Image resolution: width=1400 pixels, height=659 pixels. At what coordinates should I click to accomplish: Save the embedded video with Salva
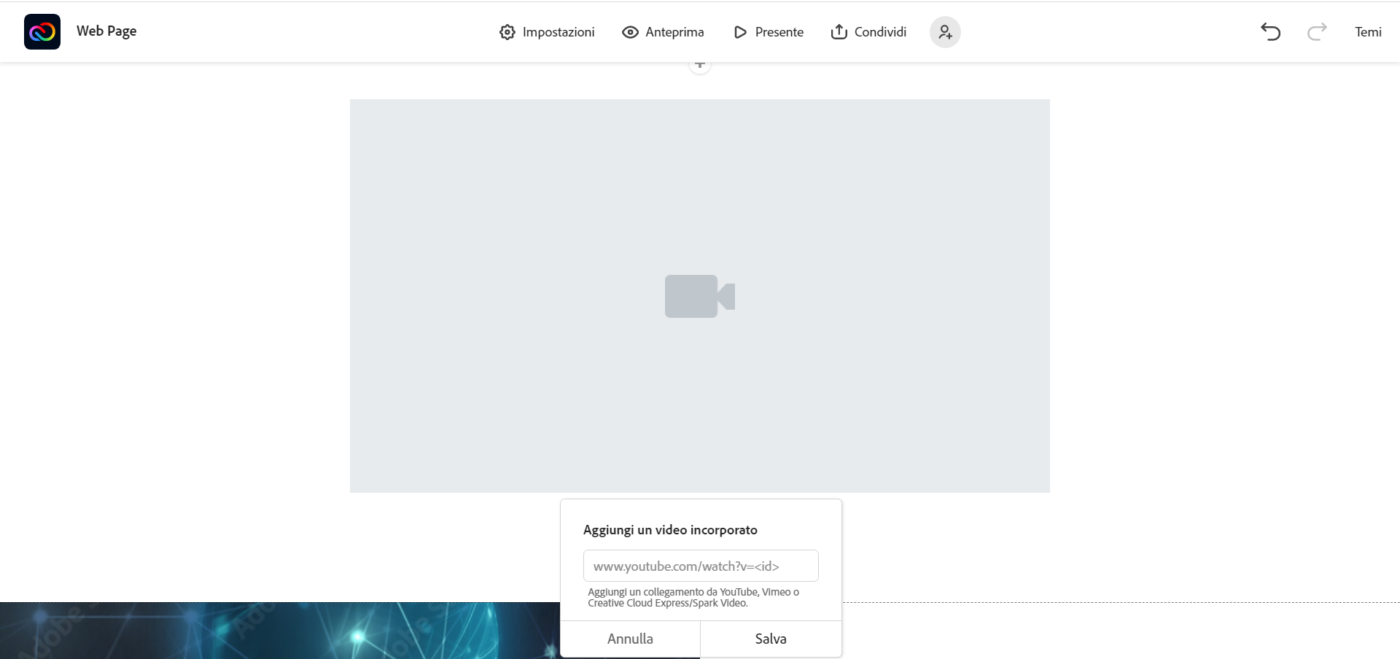(x=770, y=638)
